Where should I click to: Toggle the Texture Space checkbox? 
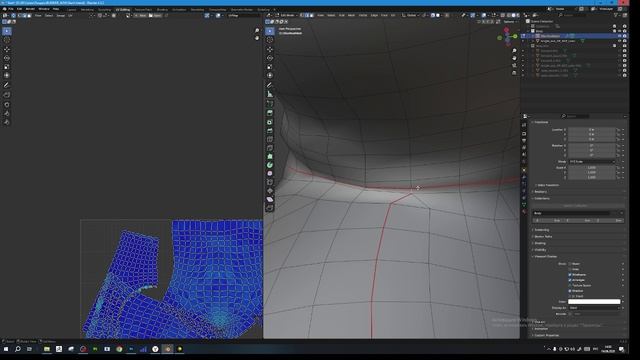570,285
